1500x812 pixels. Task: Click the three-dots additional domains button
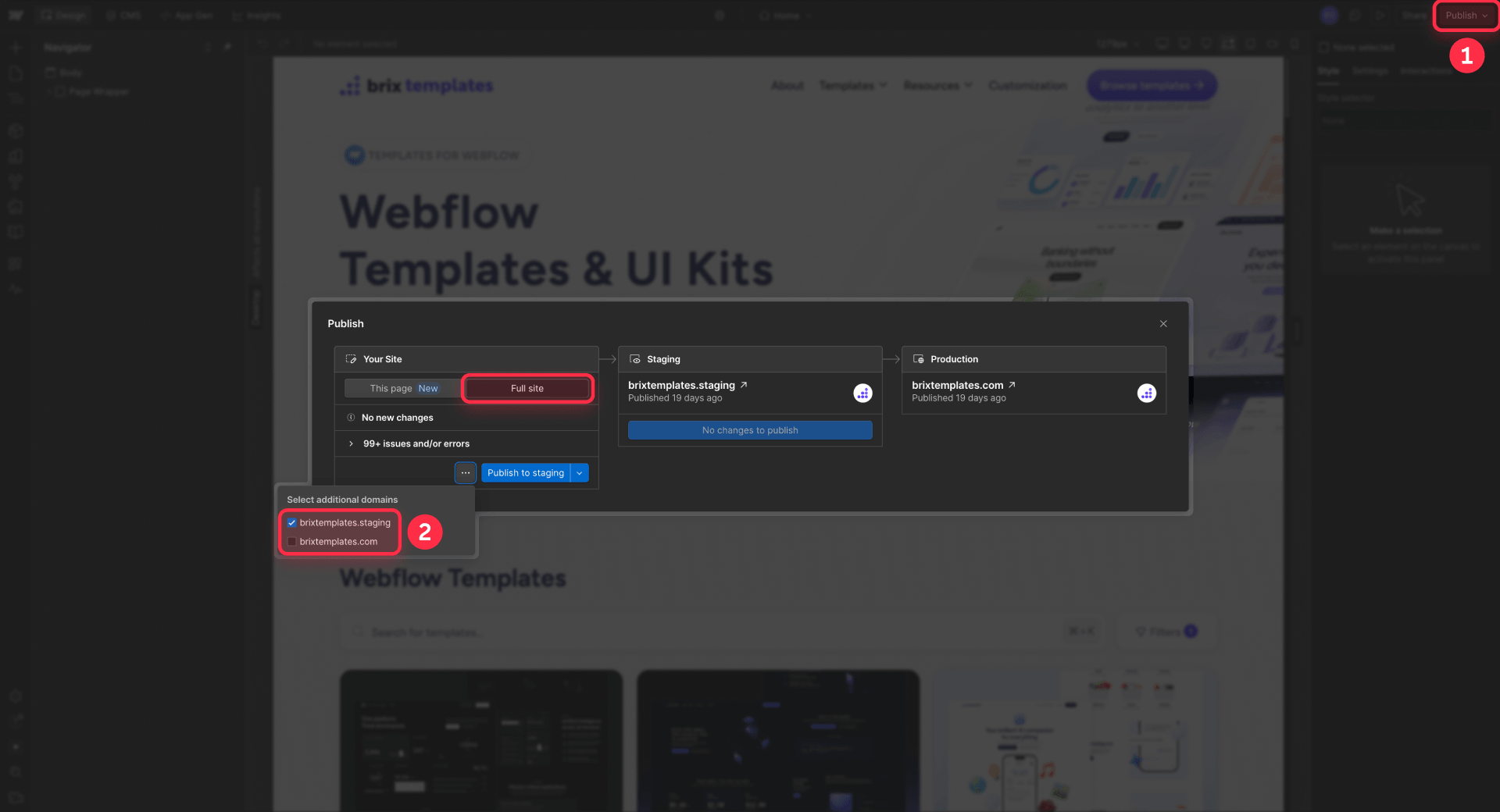click(x=466, y=472)
